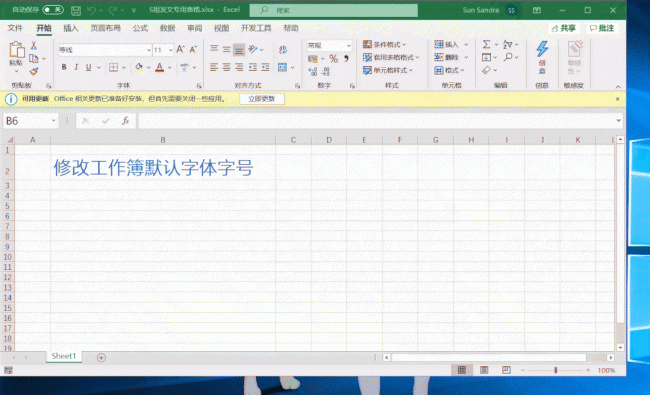This screenshot has height=395, width=650.
Task: Switch to the 页面布局 tab
Action: click(x=105, y=28)
